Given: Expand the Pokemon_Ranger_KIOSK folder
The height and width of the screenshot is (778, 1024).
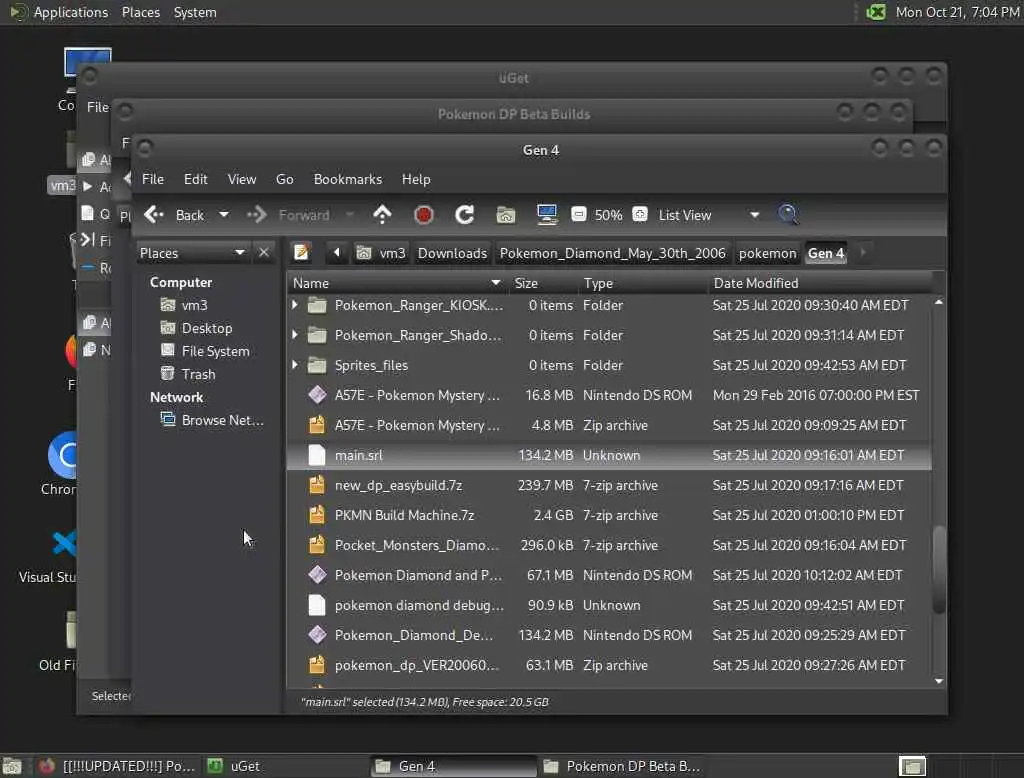Looking at the screenshot, I should tap(295, 305).
